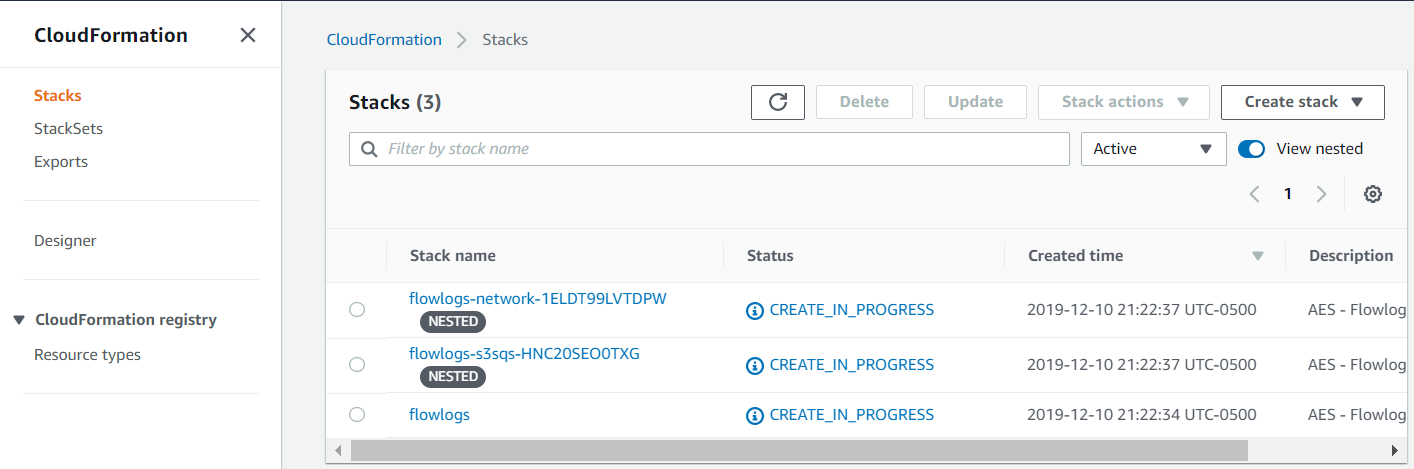The height and width of the screenshot is (469, 1414).
Task: Click NESTED badge under flowlogs-network
Action: [x=453, y=322]
